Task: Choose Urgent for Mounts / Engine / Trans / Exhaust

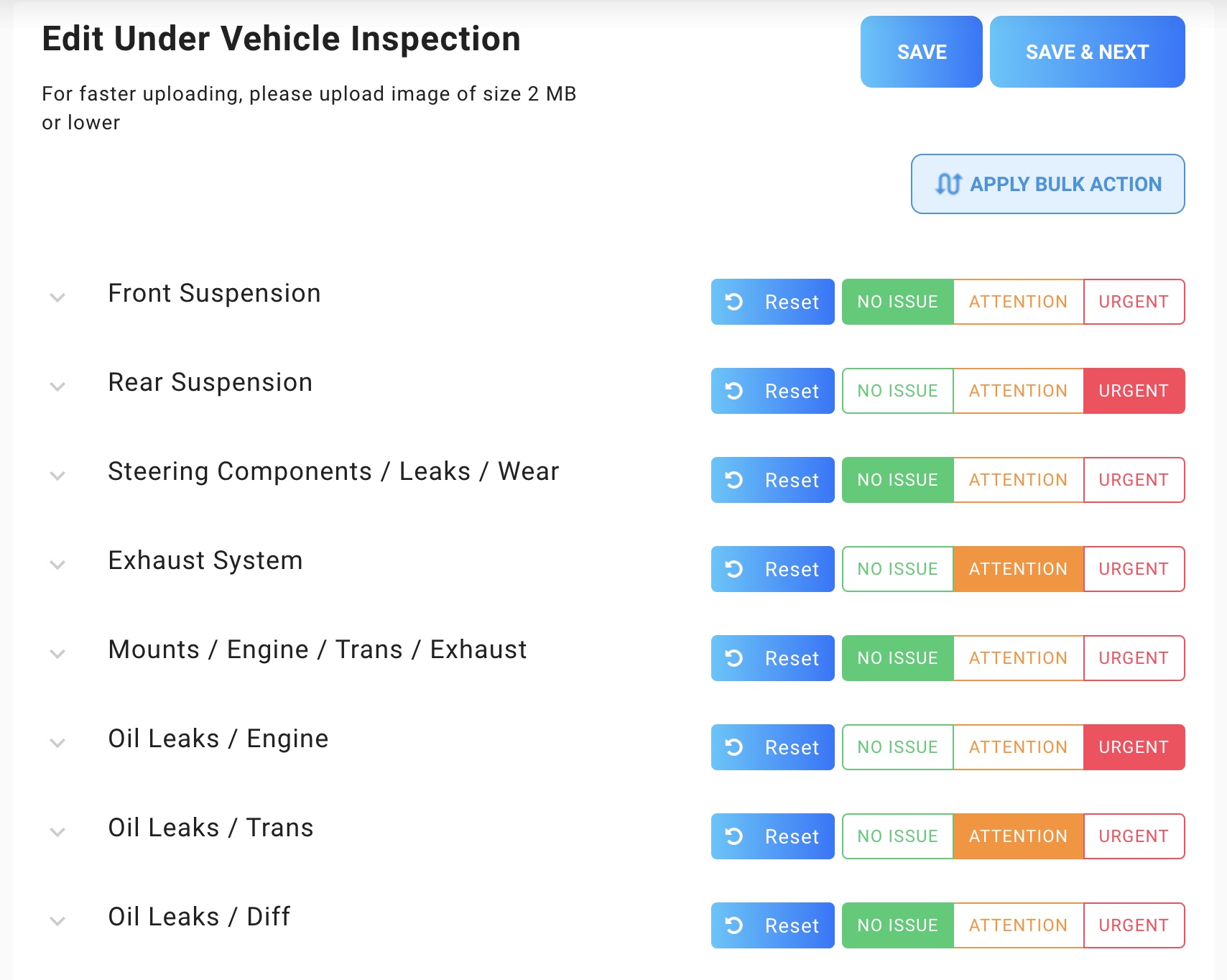Action: (1134, 658)
